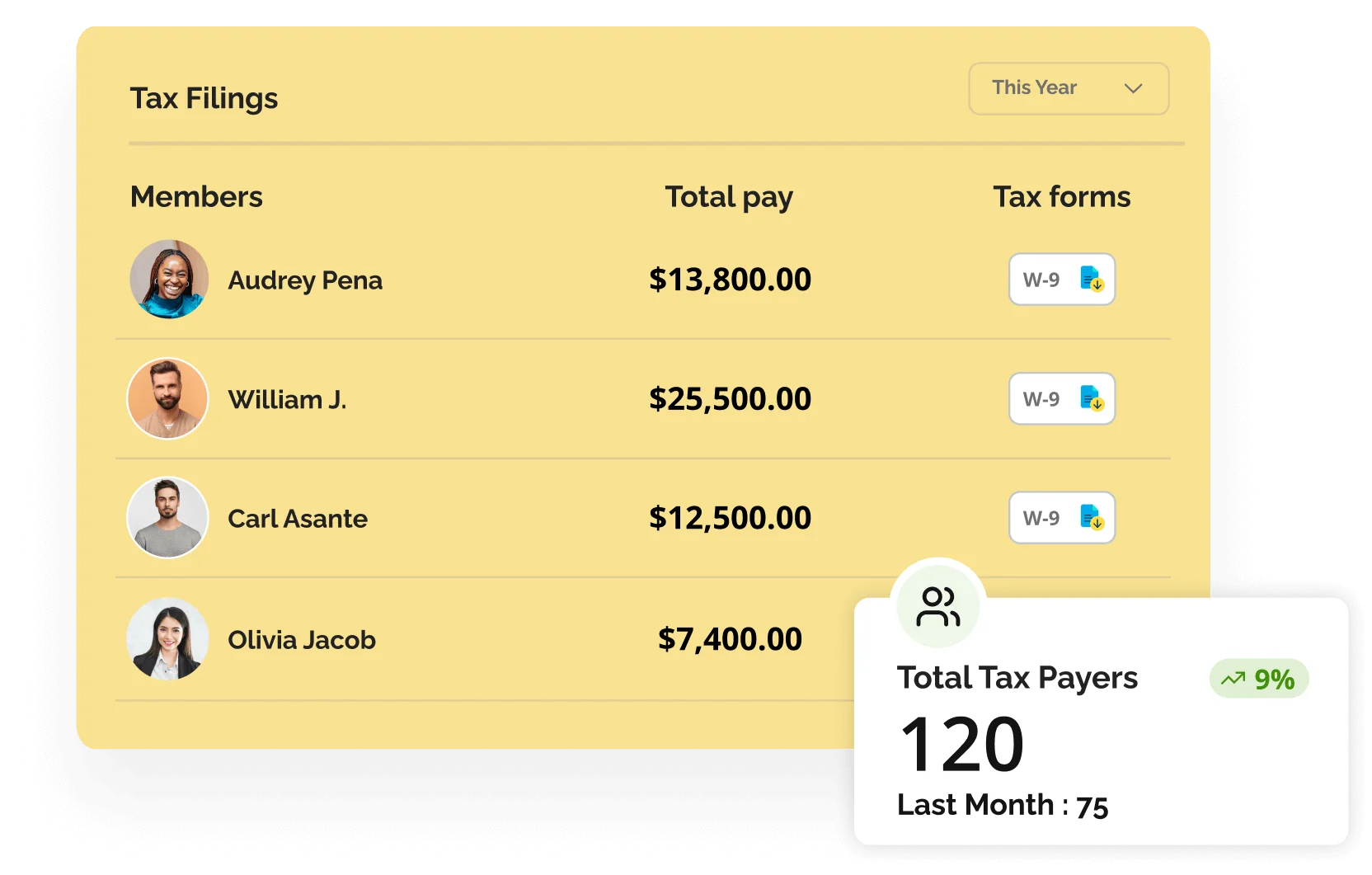Click the Total Tax Payers people icon
The width and height of the screenshot is (1372, 875).
point(937,607)
